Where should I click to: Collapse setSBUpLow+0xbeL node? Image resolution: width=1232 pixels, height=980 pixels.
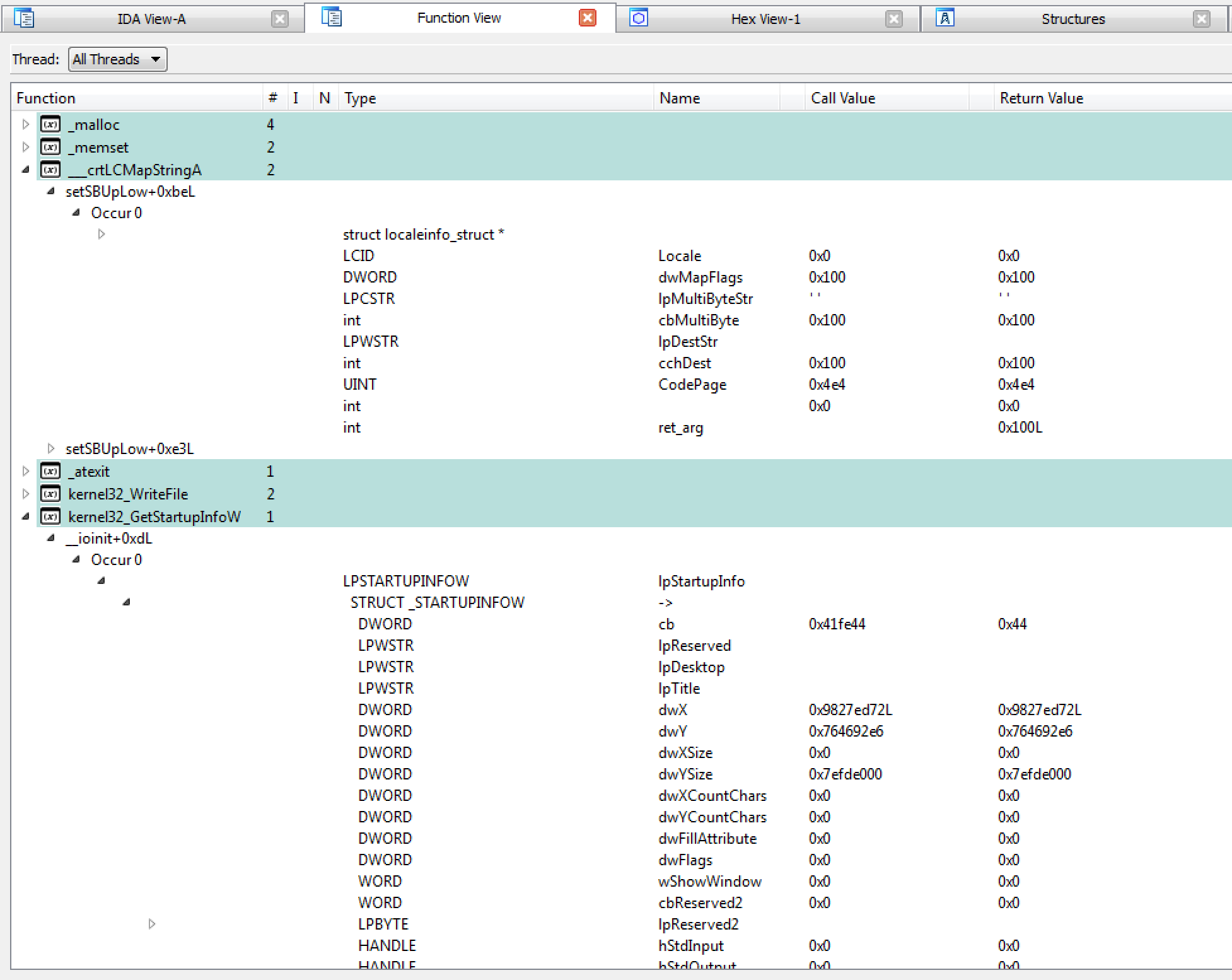[x=50, y=191]
